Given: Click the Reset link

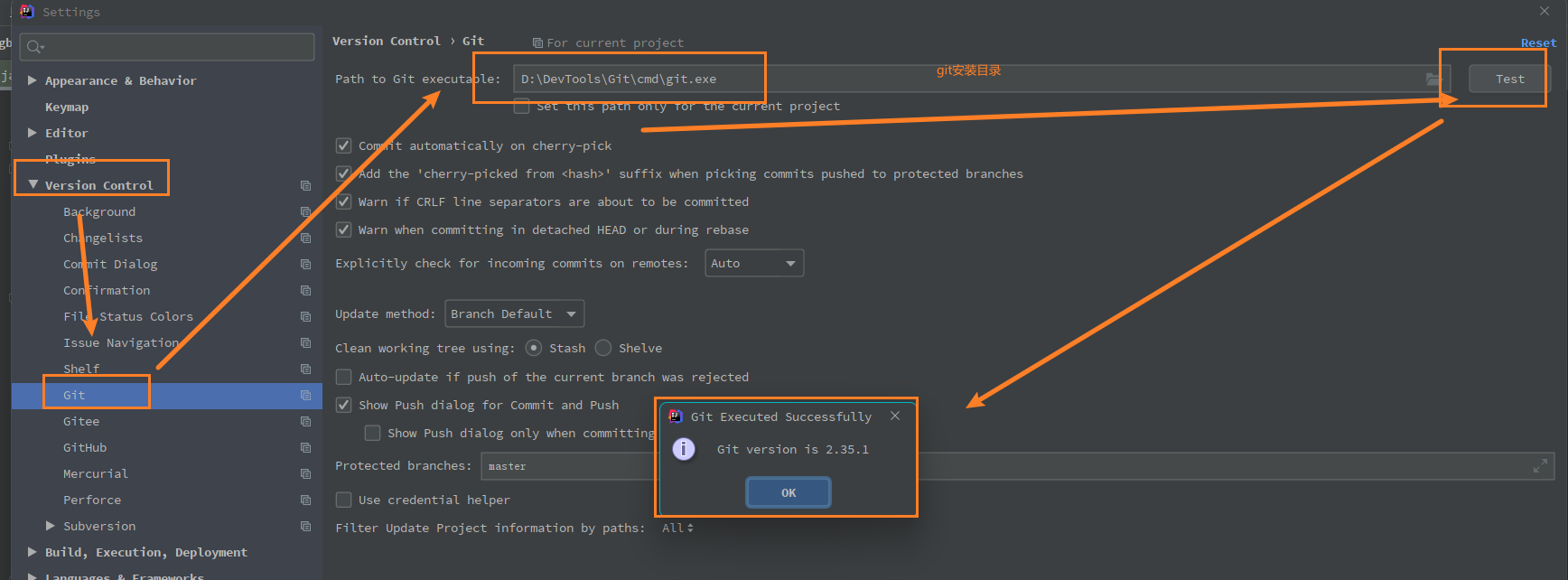Looking at the screenshot, I should 1538,42.
